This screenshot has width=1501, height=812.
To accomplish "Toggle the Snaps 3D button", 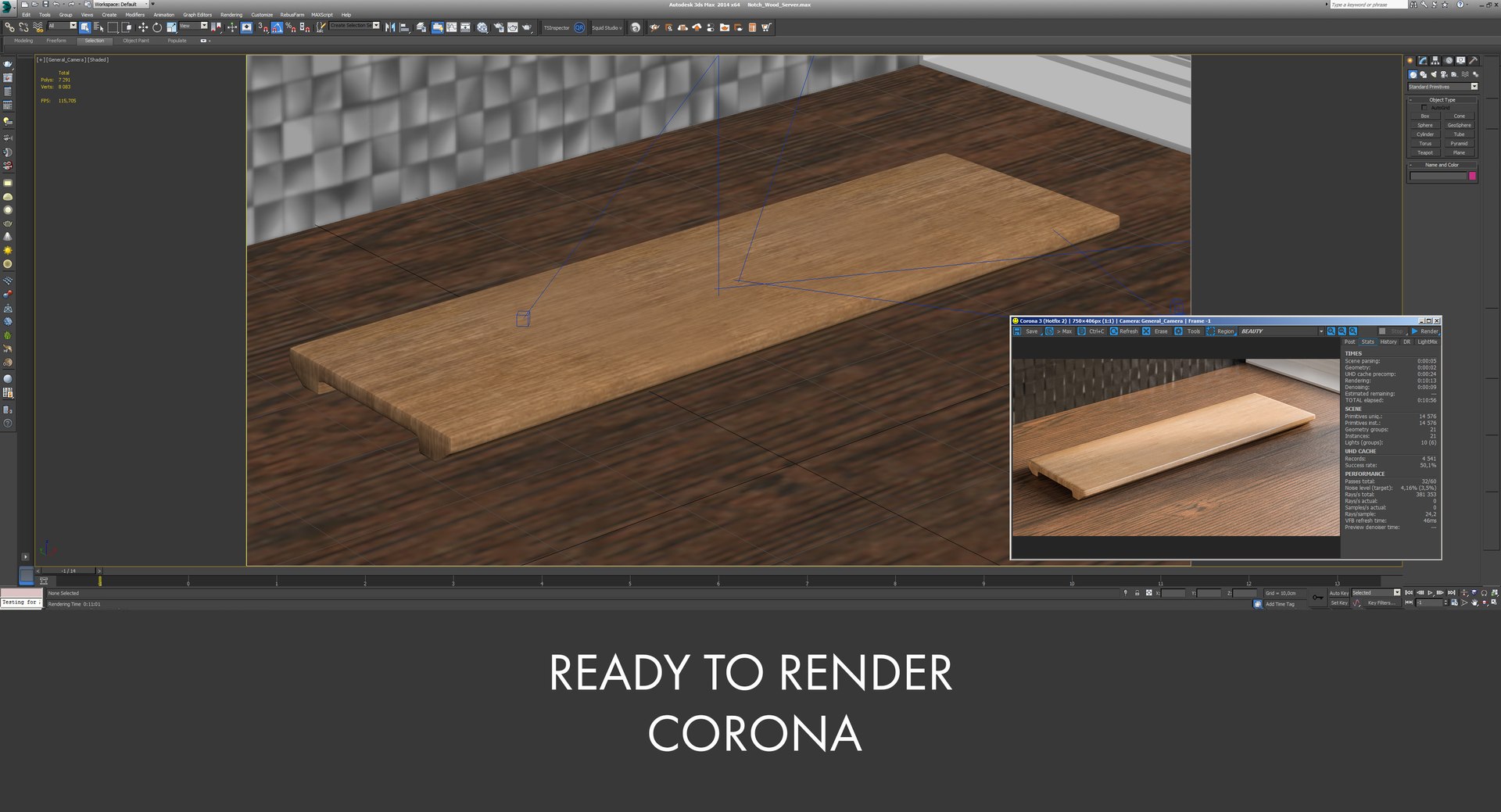I will point(262,27).
